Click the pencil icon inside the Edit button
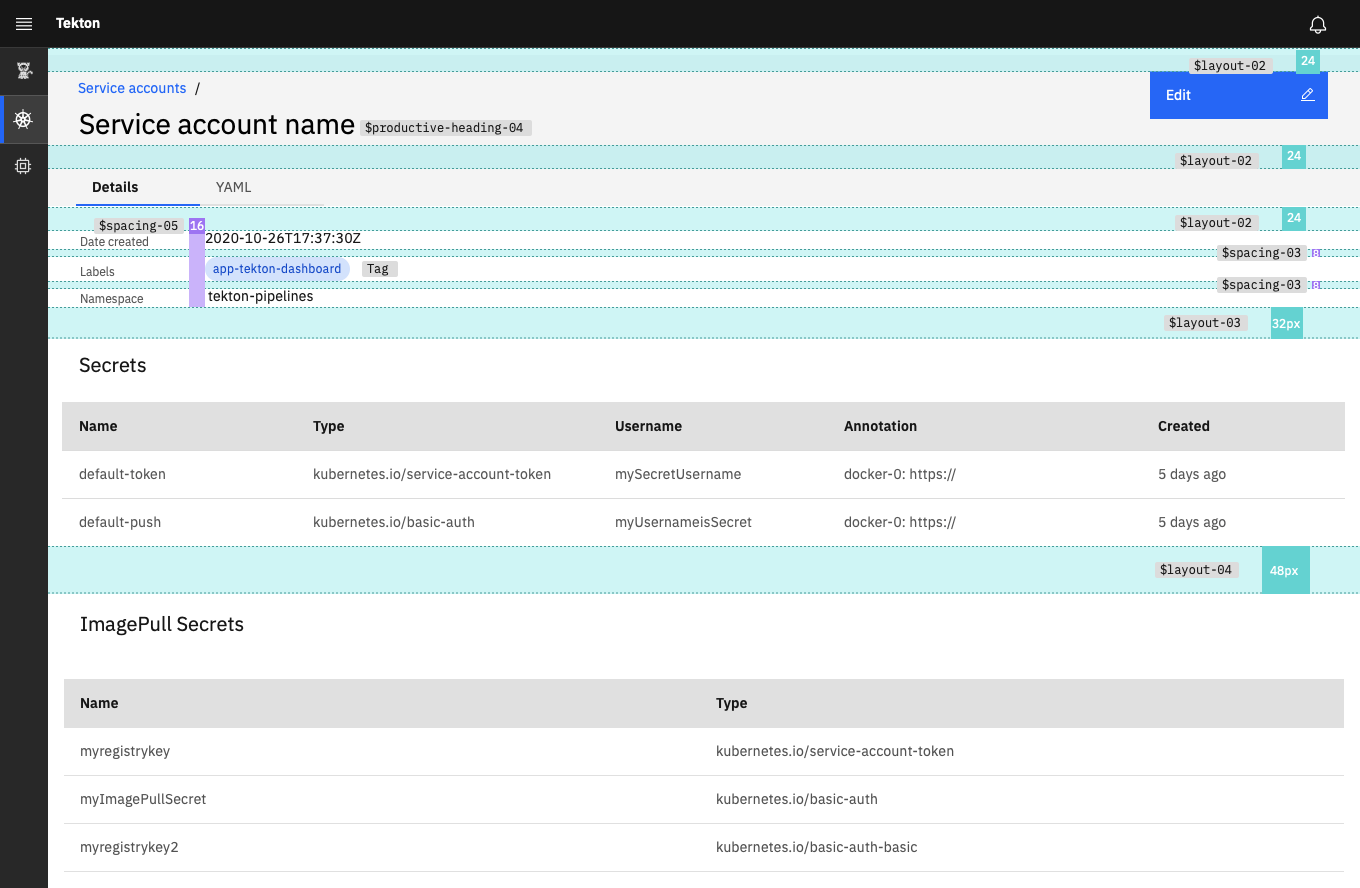 click(x=1307, y=94)
